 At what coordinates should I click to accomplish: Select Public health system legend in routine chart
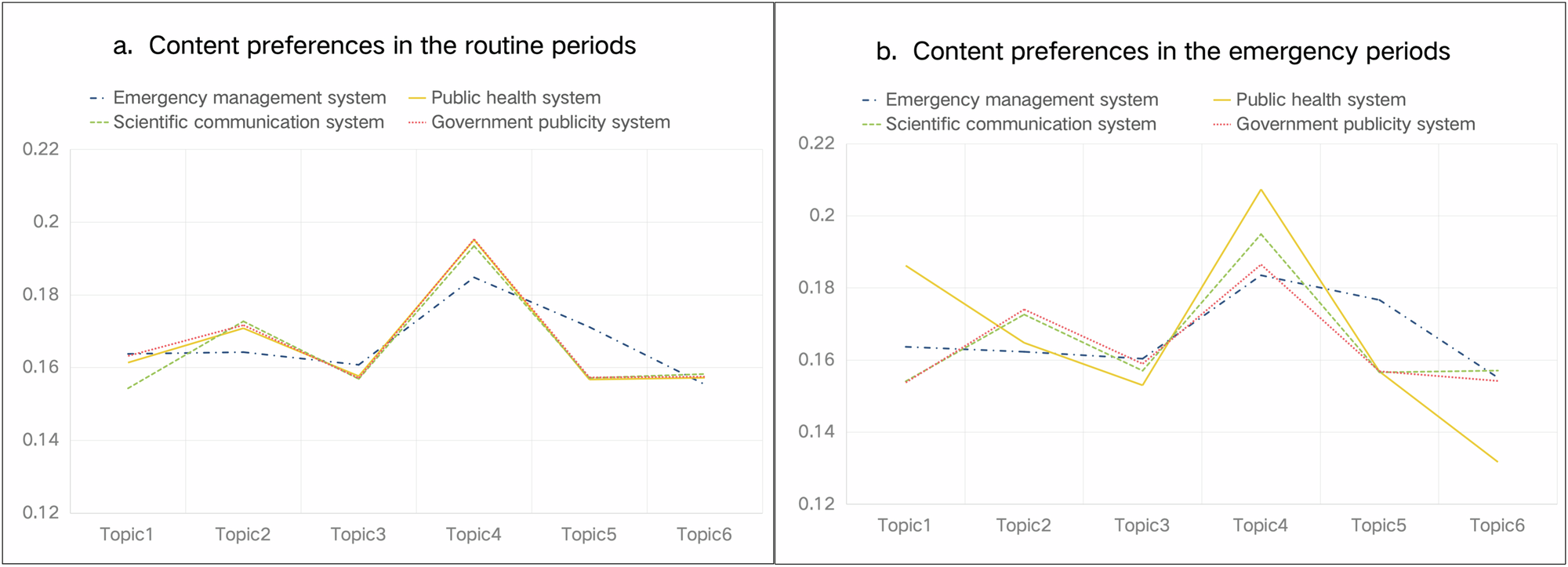(516, 98)
